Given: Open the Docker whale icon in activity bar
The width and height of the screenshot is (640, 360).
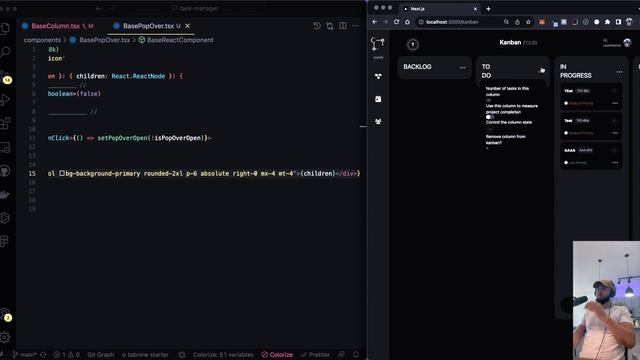Looking at the screenshot, I should pos(5,194).
